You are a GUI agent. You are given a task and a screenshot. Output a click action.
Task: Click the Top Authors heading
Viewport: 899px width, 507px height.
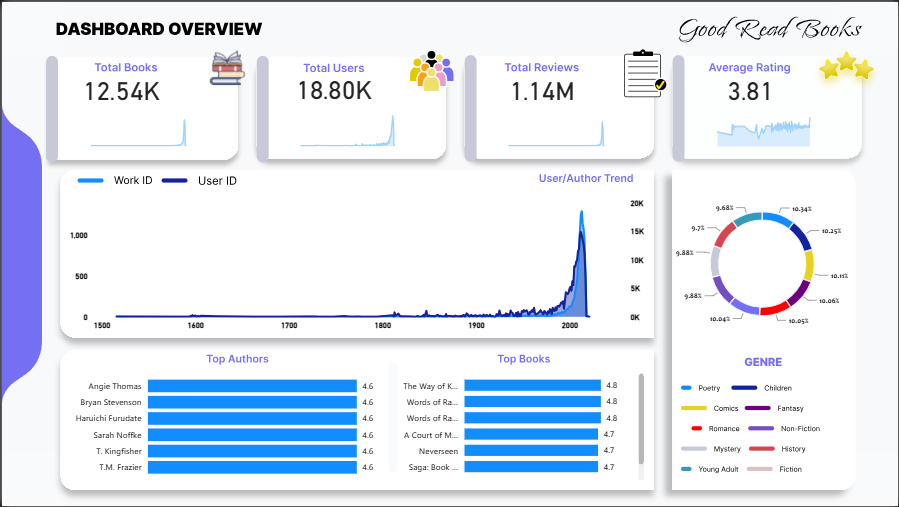237,359
